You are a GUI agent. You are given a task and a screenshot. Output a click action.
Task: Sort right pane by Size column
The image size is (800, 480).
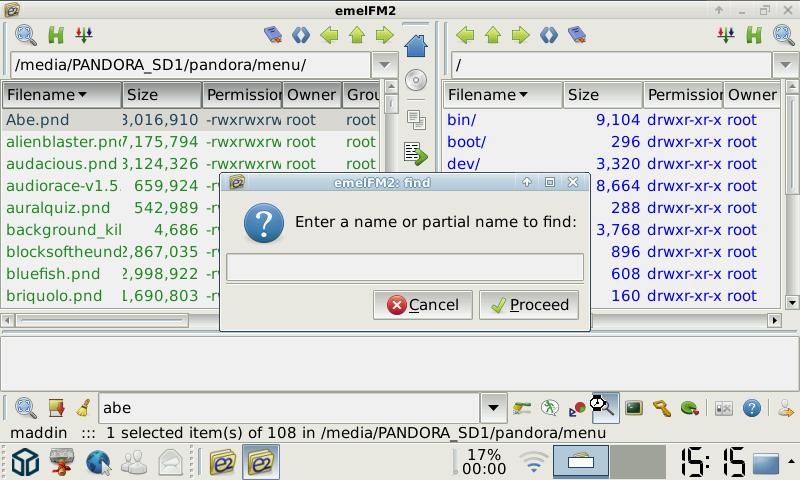point(603,94)
